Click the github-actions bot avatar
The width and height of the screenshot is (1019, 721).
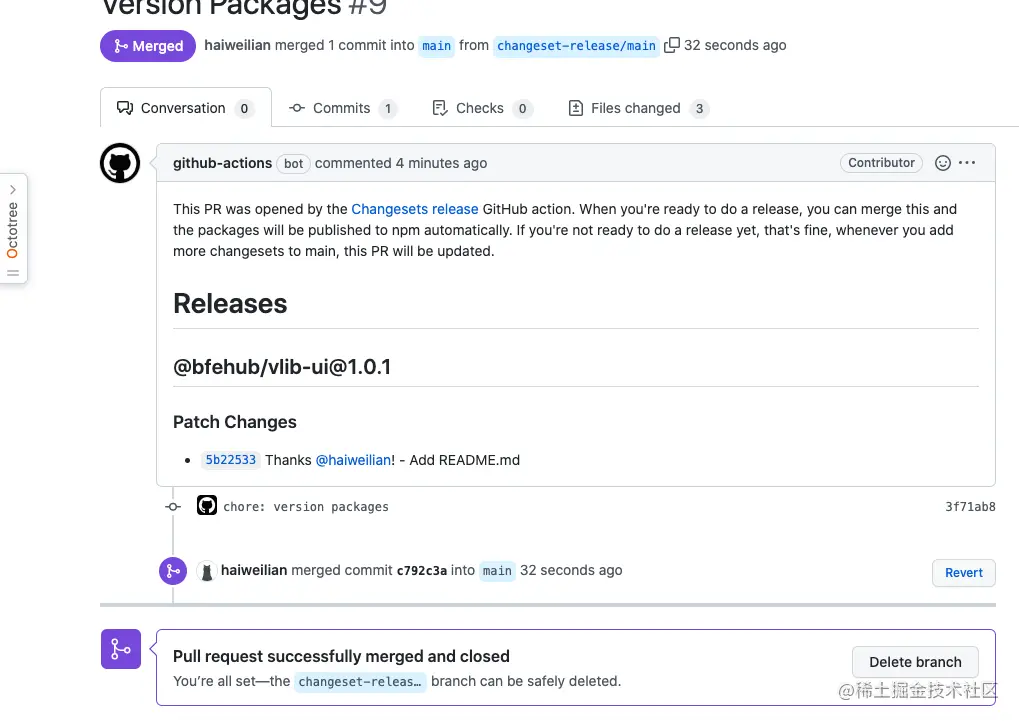coord(120,163)
